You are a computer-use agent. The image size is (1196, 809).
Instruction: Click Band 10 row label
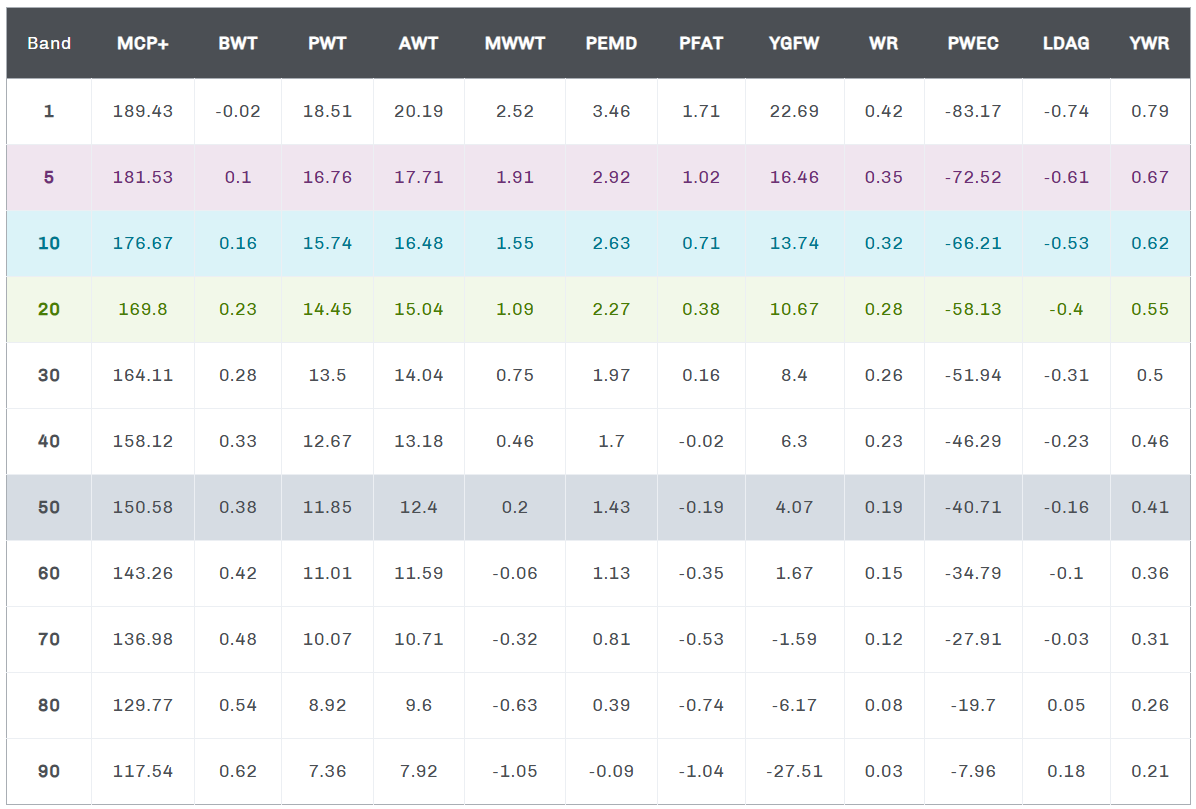[49, 243]
